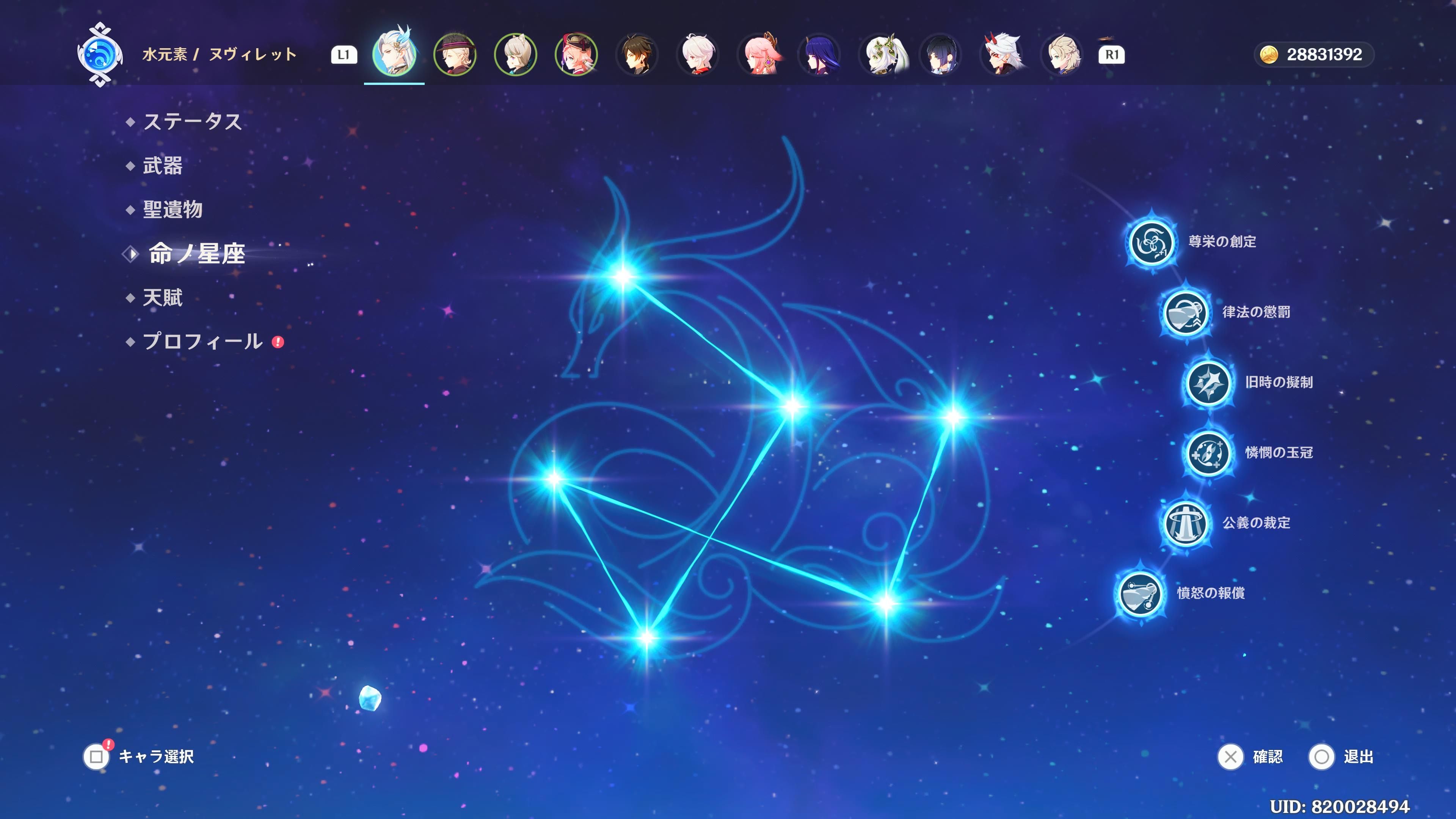Open the ステータス menu
This screenshot has width=1456, height=819.
[x=192, y=121]
